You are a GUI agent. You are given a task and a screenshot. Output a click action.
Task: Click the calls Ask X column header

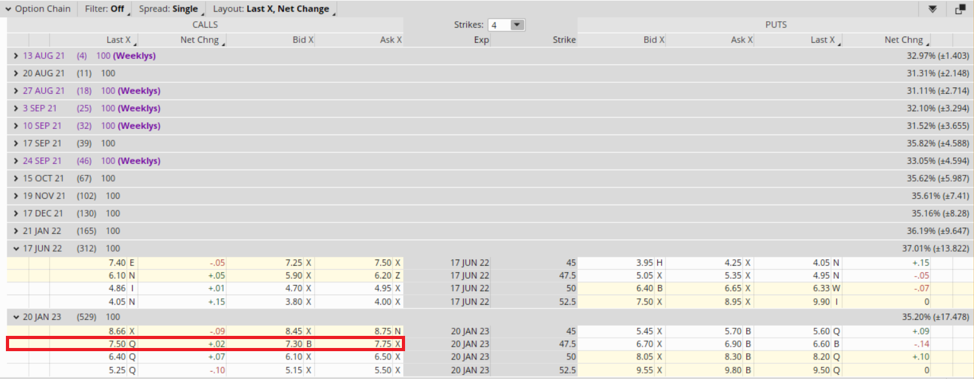pyautogui.click(x=390, y=40)
